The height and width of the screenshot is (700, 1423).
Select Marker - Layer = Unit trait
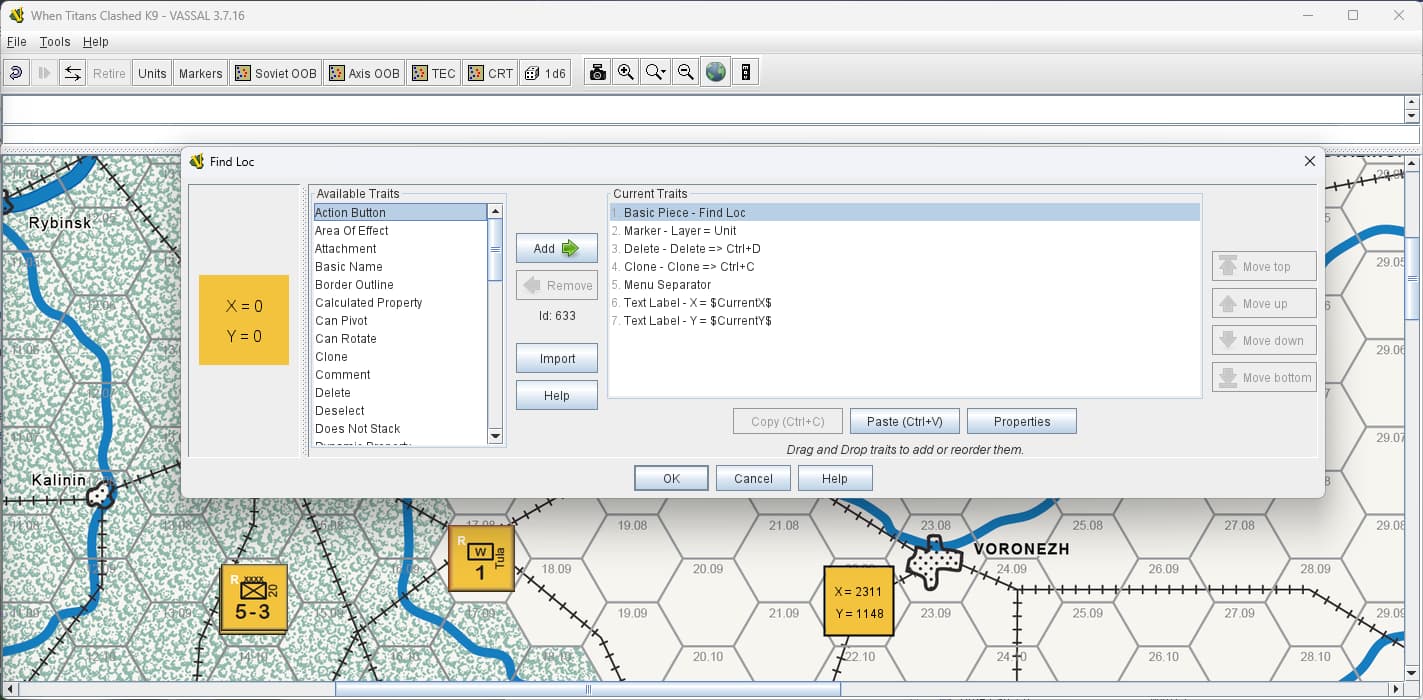coord(904,231)
